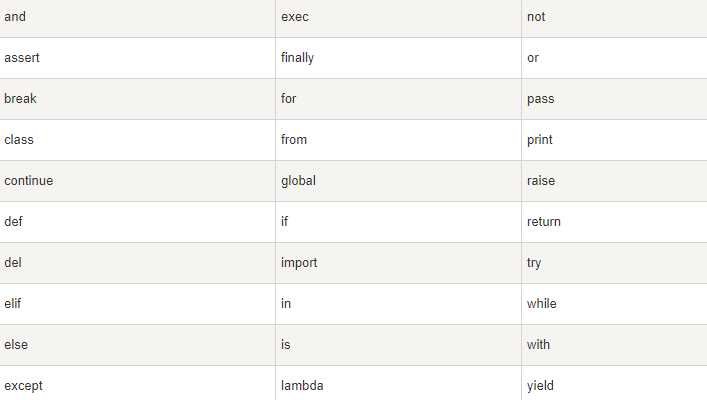Click the "from" keyword text
The height and width of the screenshot is (400, 707).
click(x=294, y=140)
